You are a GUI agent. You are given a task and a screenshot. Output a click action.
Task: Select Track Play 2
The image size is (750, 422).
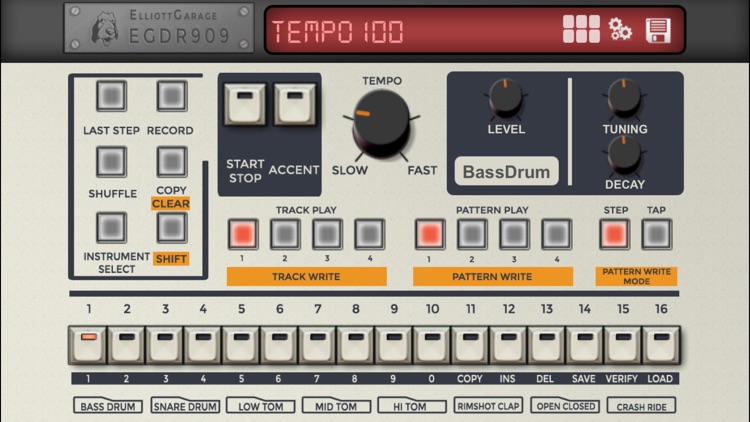pyautogui.click(x=285, y=234)
